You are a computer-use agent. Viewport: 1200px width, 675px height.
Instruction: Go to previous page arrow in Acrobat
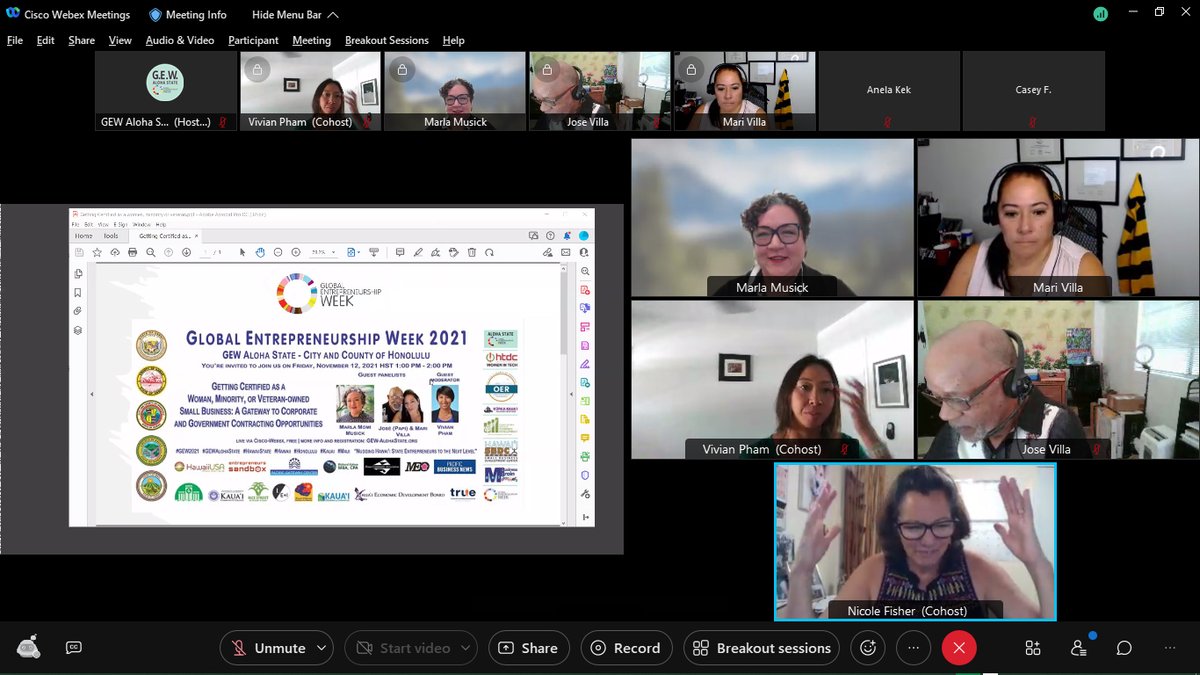(168, 252)
